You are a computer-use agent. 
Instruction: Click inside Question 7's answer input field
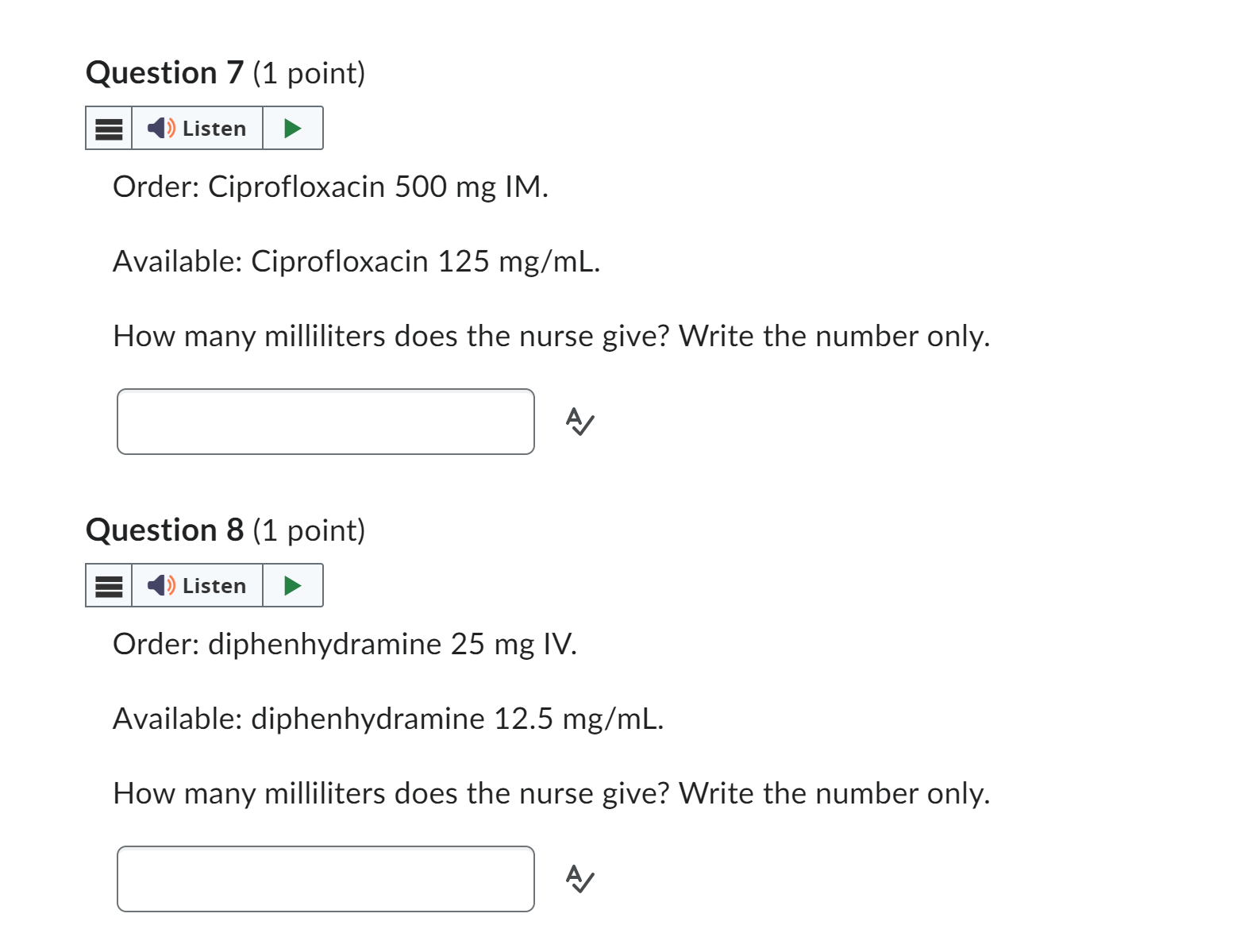(325, 422)
